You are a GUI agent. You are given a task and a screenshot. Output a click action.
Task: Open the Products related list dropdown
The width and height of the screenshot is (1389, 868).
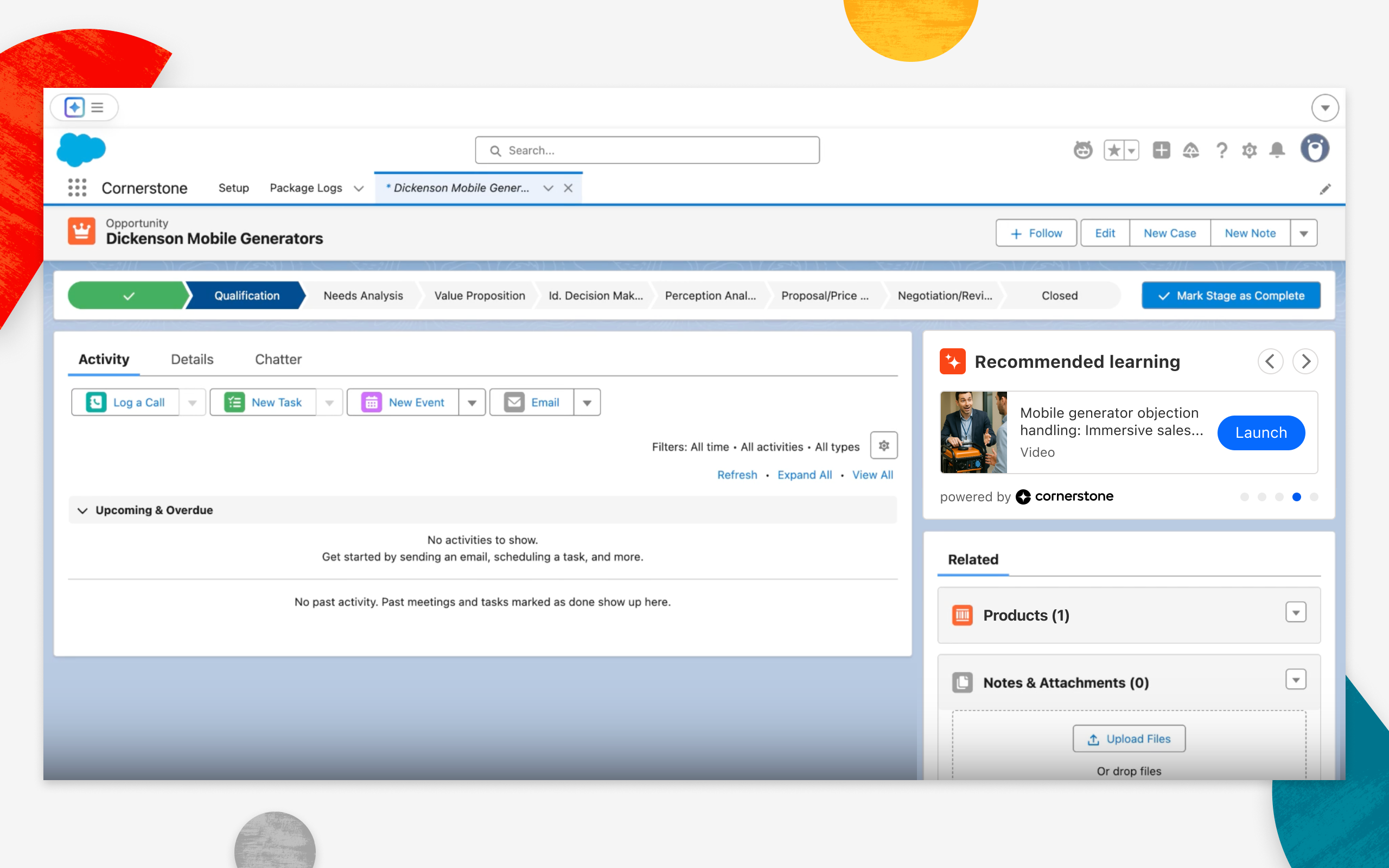coord(1296,612)
